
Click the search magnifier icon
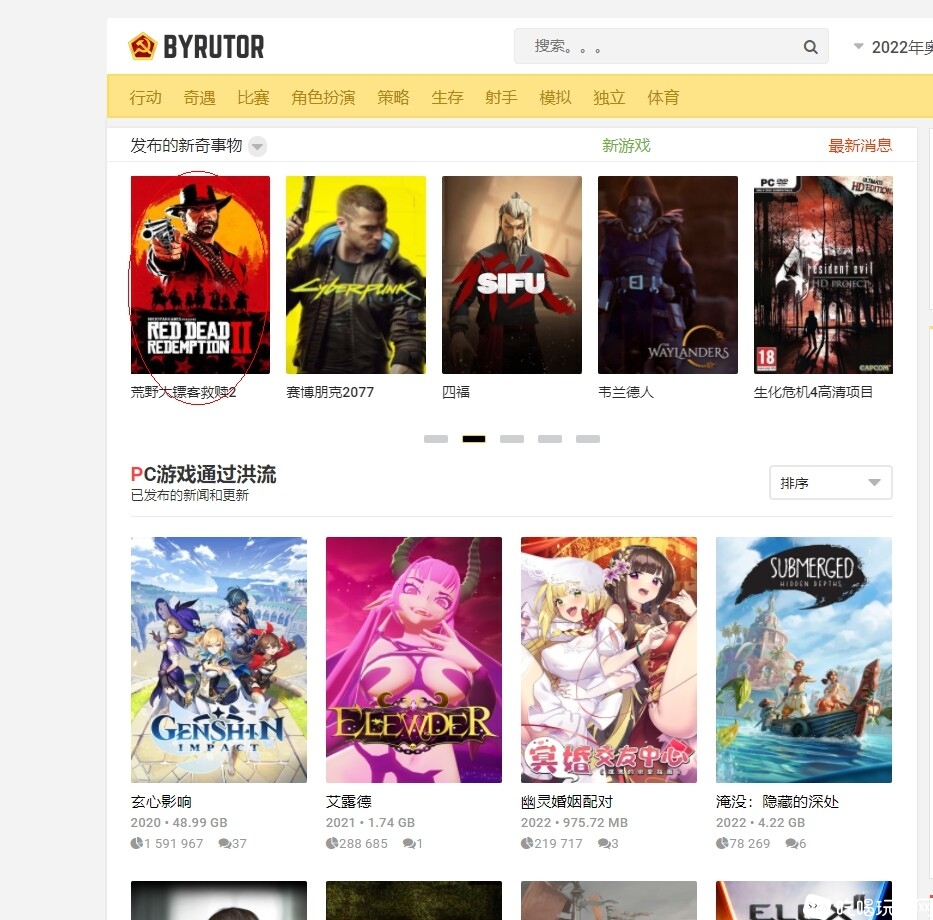(810, 46)
